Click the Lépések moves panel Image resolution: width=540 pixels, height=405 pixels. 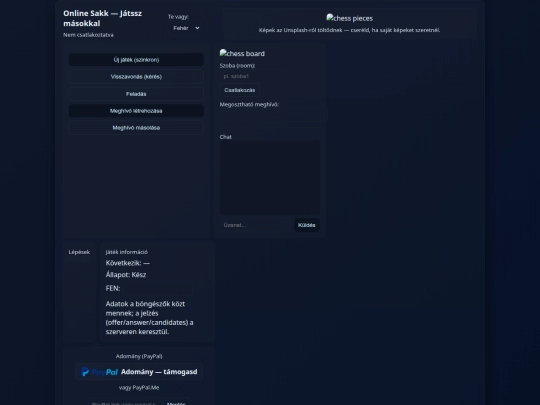(x=79, y=292)
